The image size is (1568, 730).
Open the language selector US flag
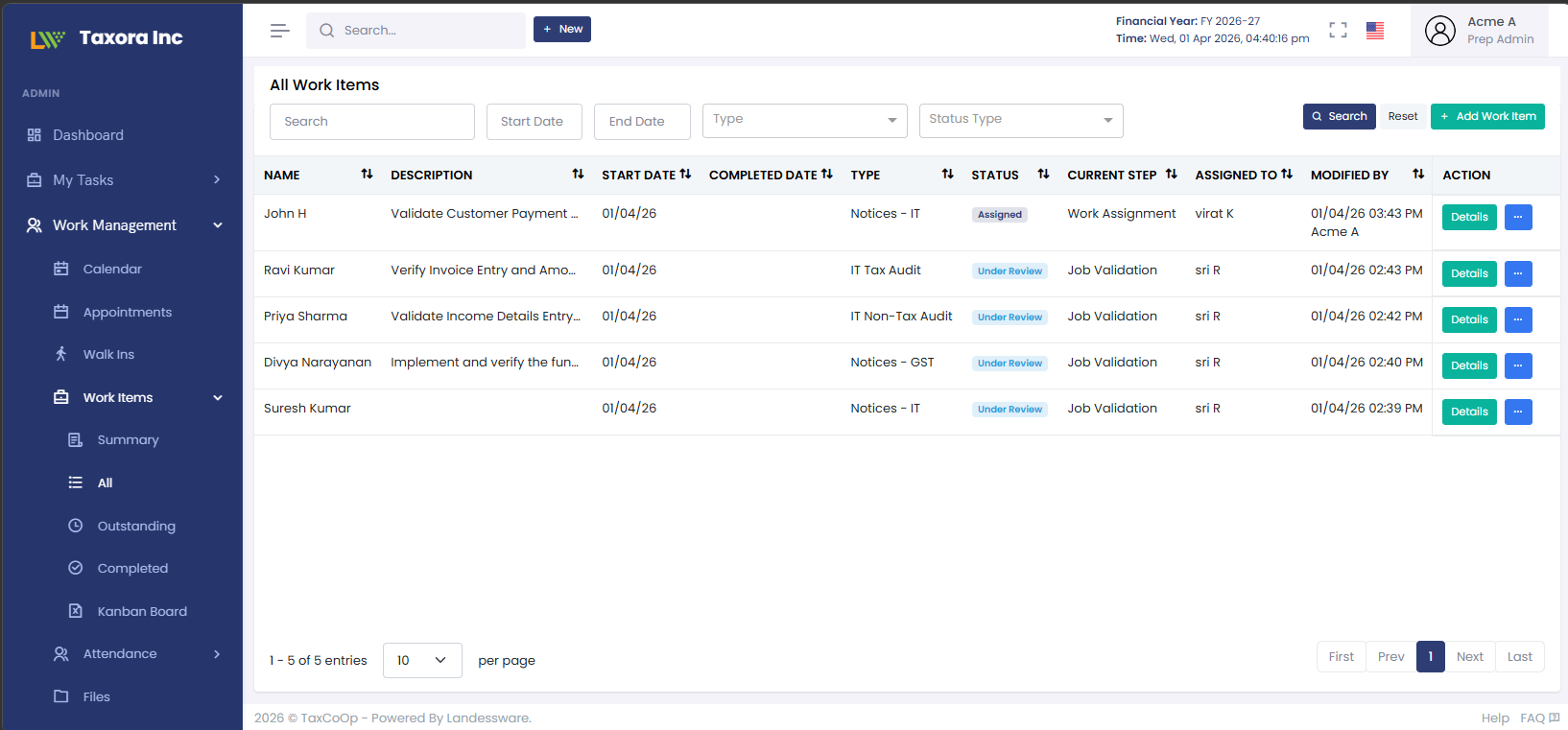1375,31
